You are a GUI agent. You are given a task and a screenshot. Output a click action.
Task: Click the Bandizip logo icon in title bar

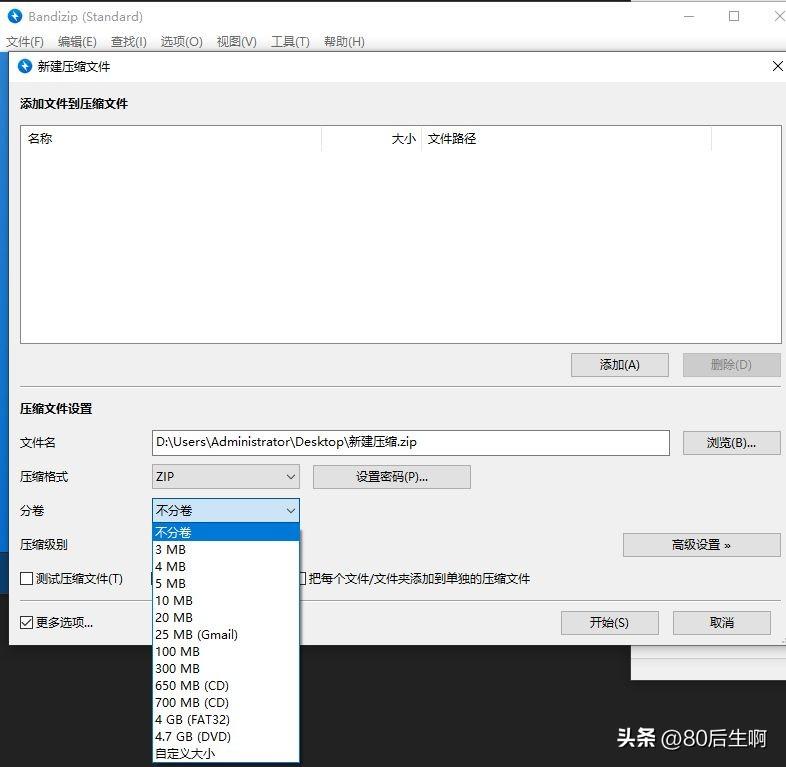(x=15, y=17)
